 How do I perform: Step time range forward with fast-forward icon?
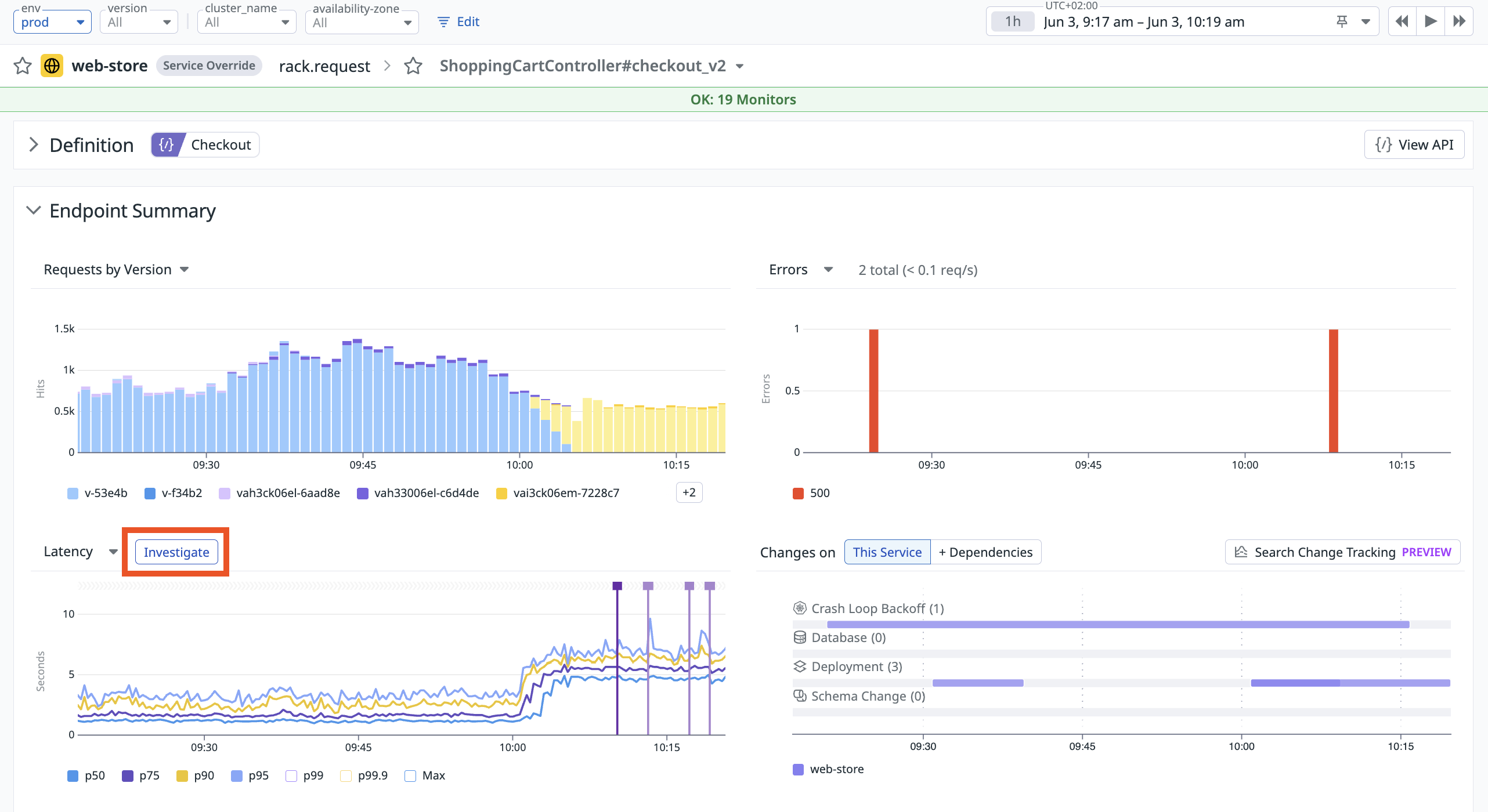point(1459,22)
